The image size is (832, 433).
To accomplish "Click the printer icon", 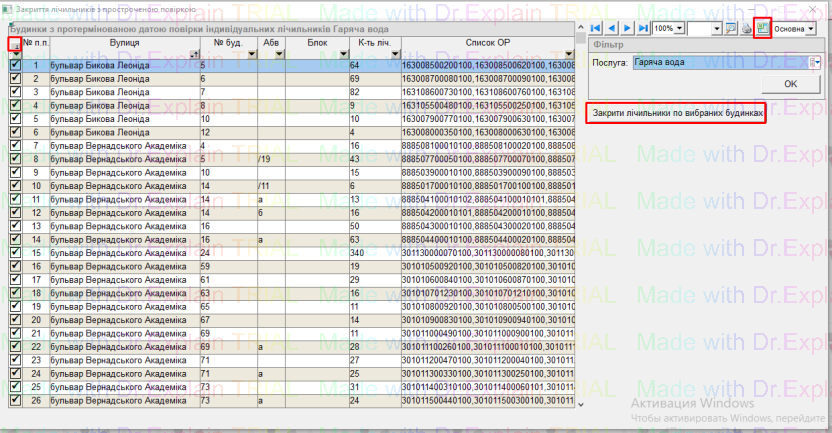I will (746, 28).
